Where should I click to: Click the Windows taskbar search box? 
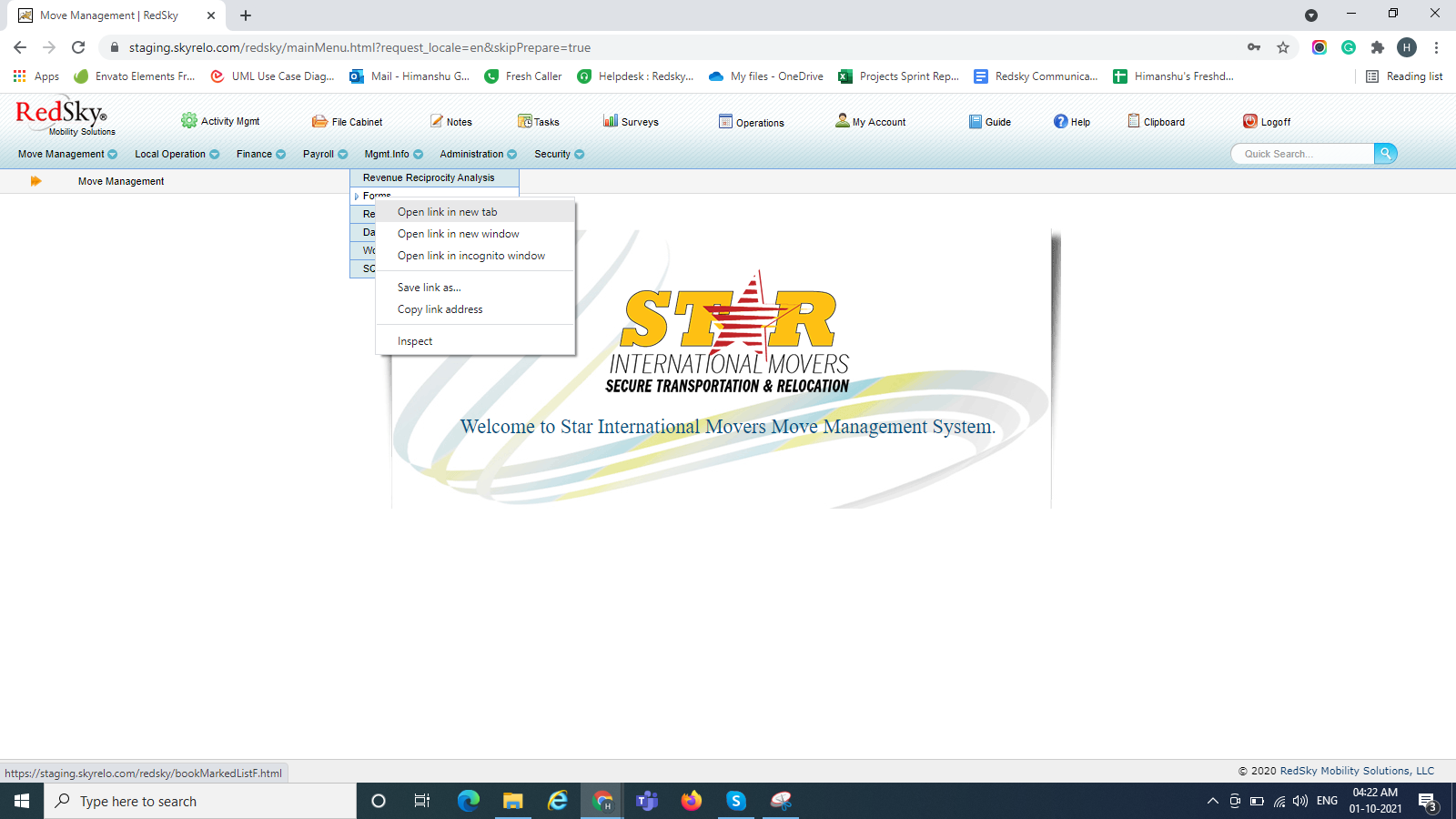pos(200,801)
